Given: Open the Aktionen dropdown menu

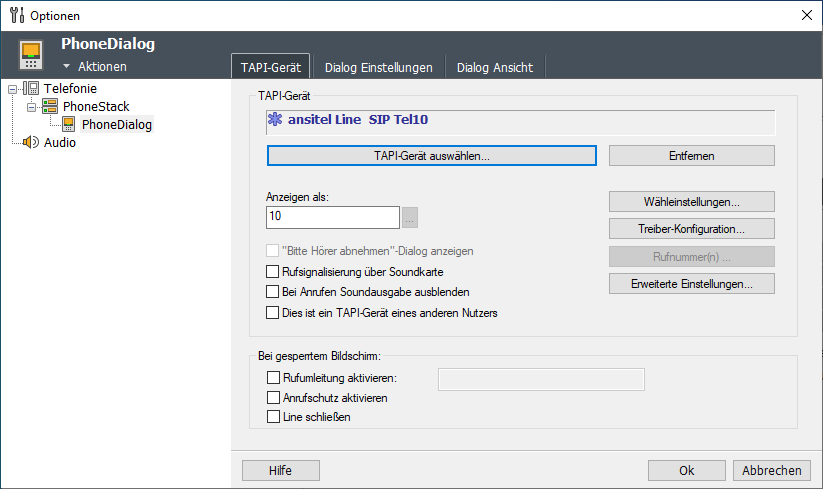Looking at the screenshot, I should (95, 67).
